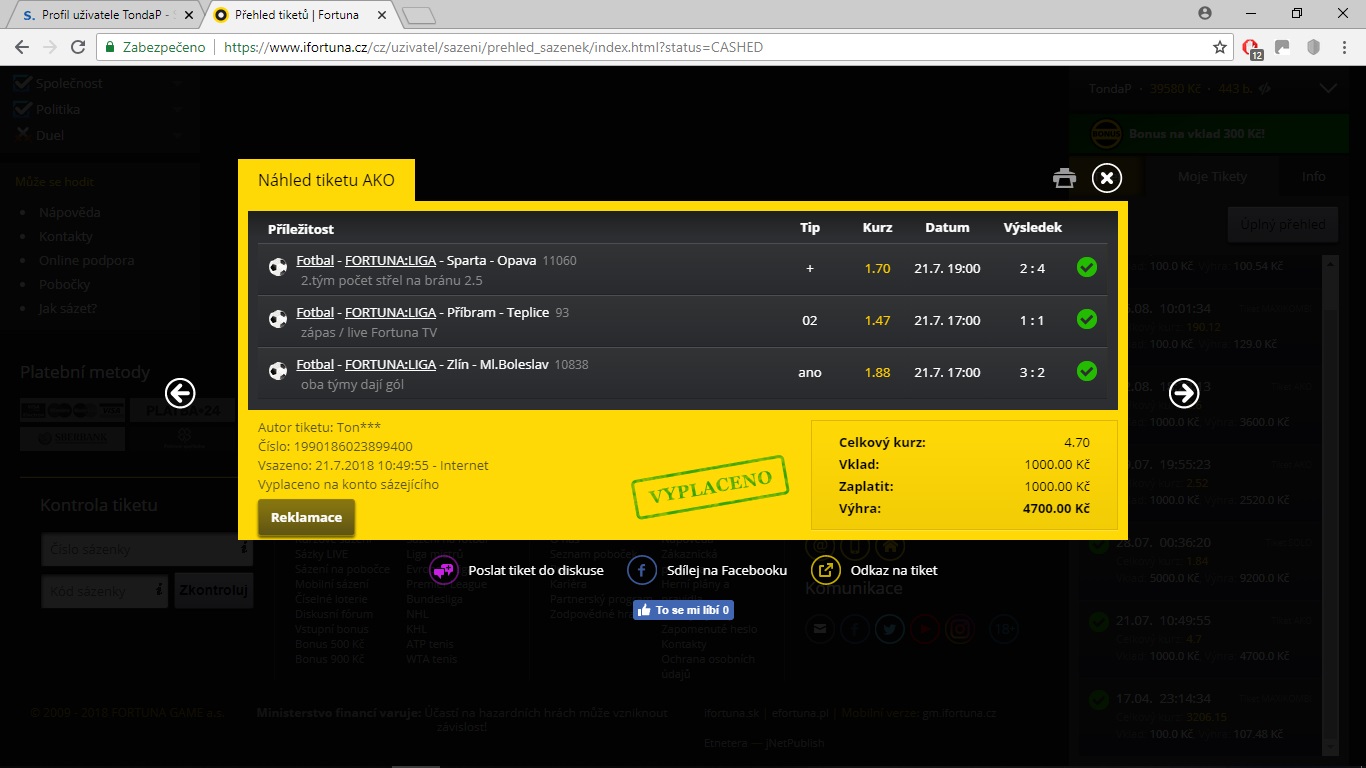Click the Kód sázenky input field
This screenshot has width=1366, height=768.
(105, 591)
